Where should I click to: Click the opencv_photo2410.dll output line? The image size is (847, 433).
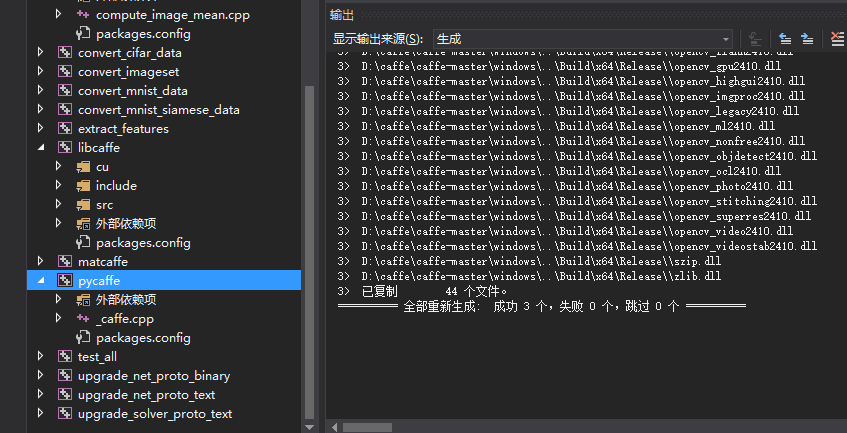[565, 186]
